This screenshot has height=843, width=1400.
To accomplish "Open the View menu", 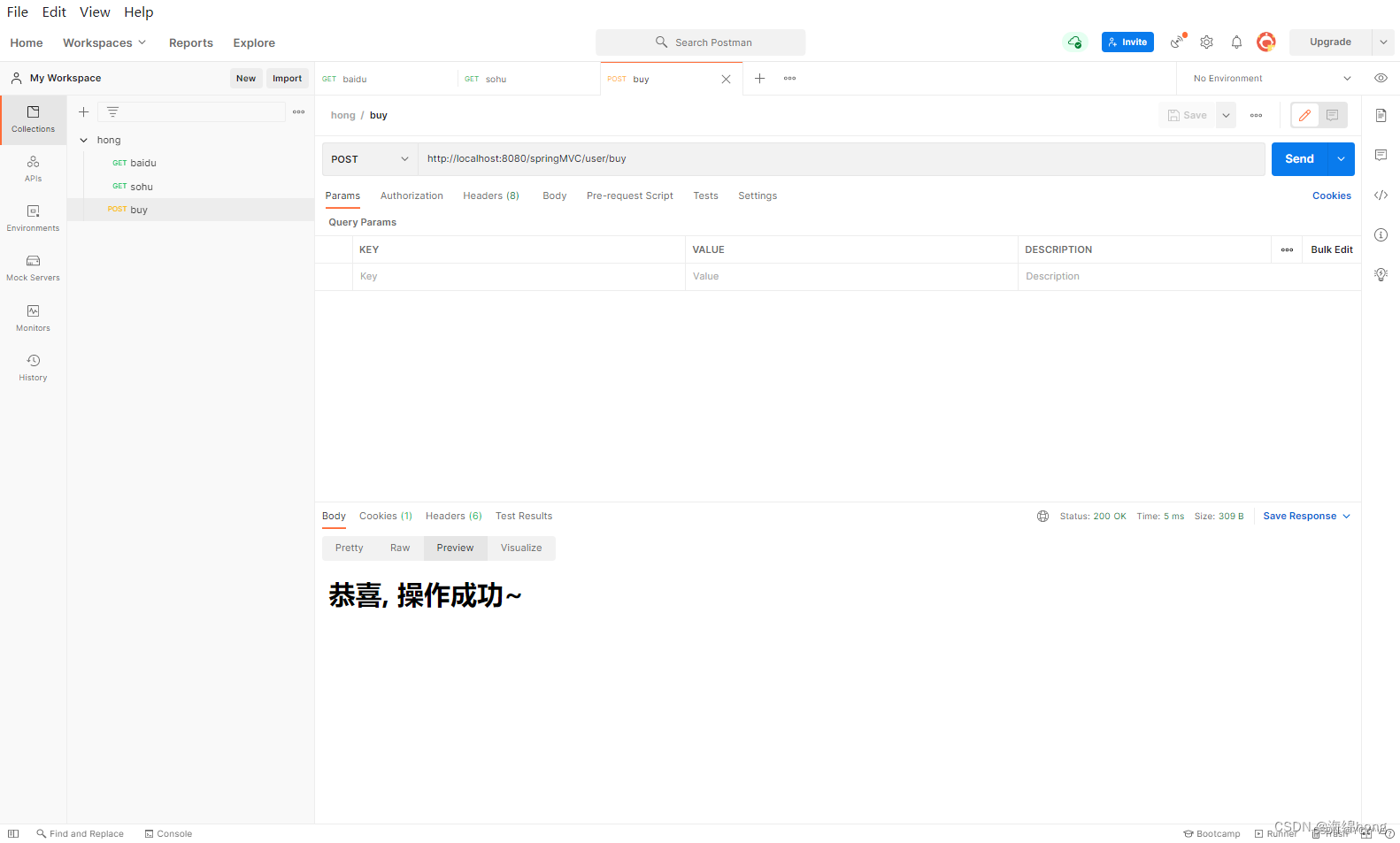I will coord(95,11).
